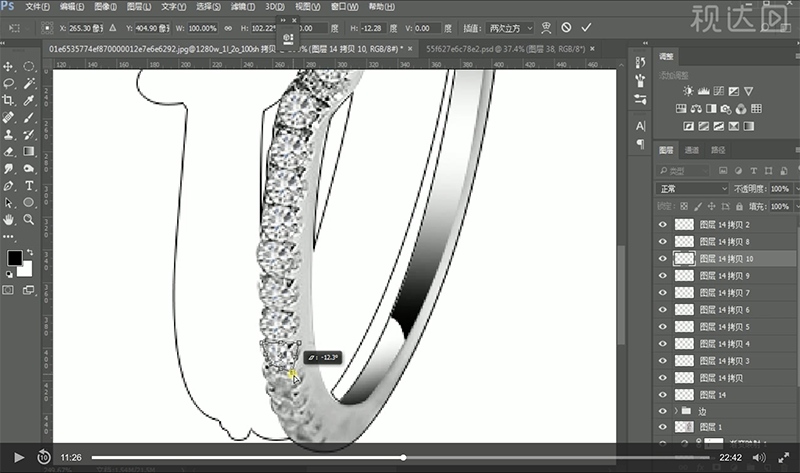Select the Elliptical Marquee tool
Screen dimensions: 800x473
[x=29, y=66]
